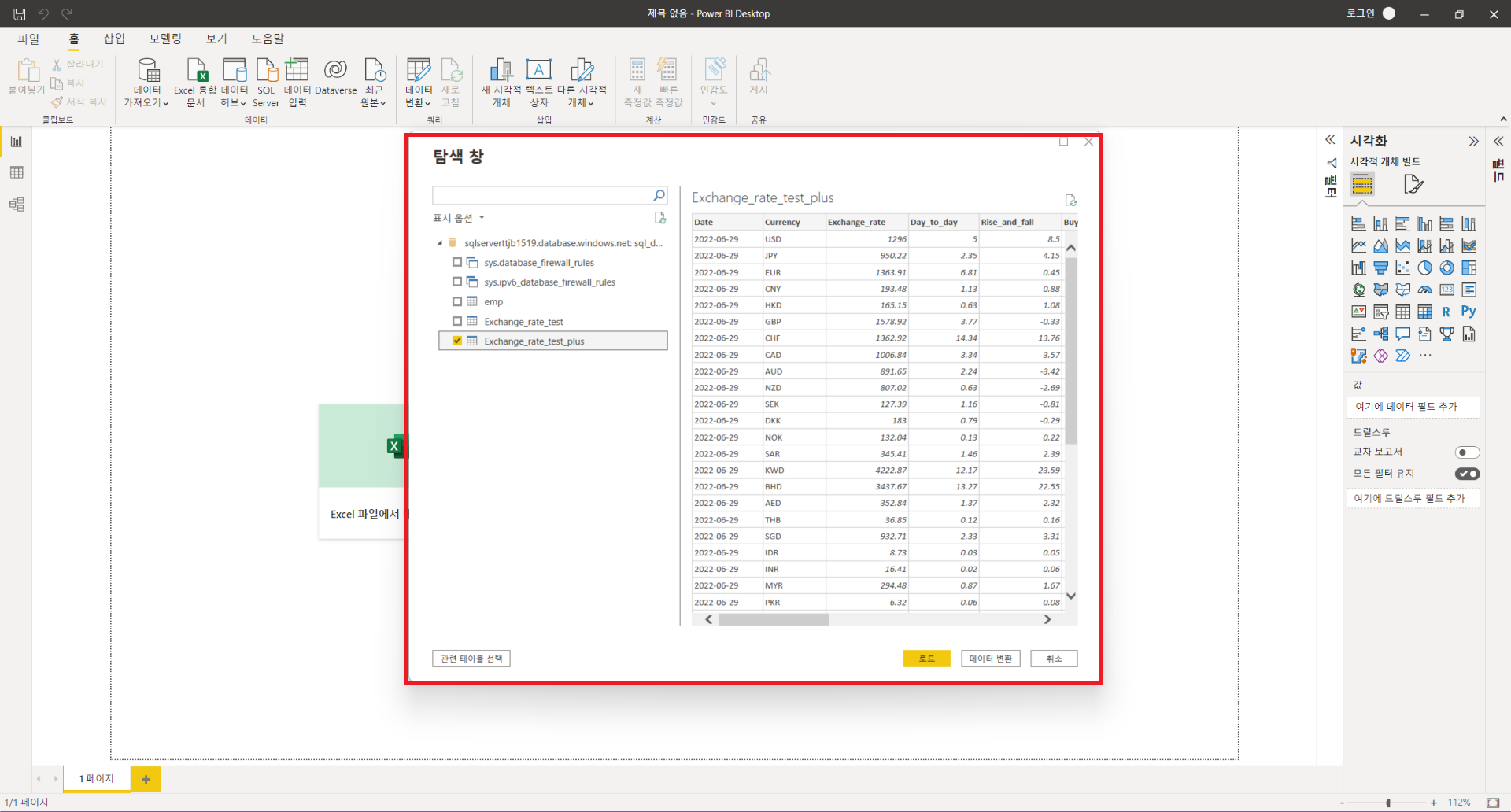Select the gauge visual icon
1511x812 pixels.
pos(1424,290)
